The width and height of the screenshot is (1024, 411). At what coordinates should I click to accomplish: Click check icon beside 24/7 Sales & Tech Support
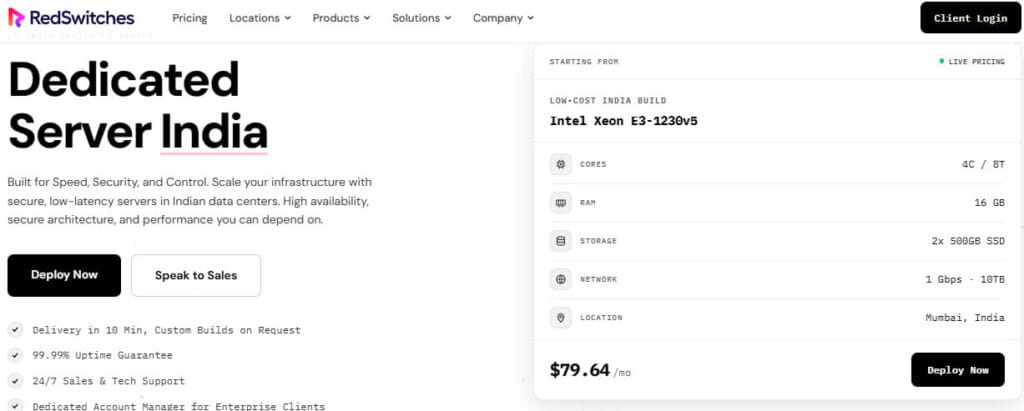click(x=15, y=381)
